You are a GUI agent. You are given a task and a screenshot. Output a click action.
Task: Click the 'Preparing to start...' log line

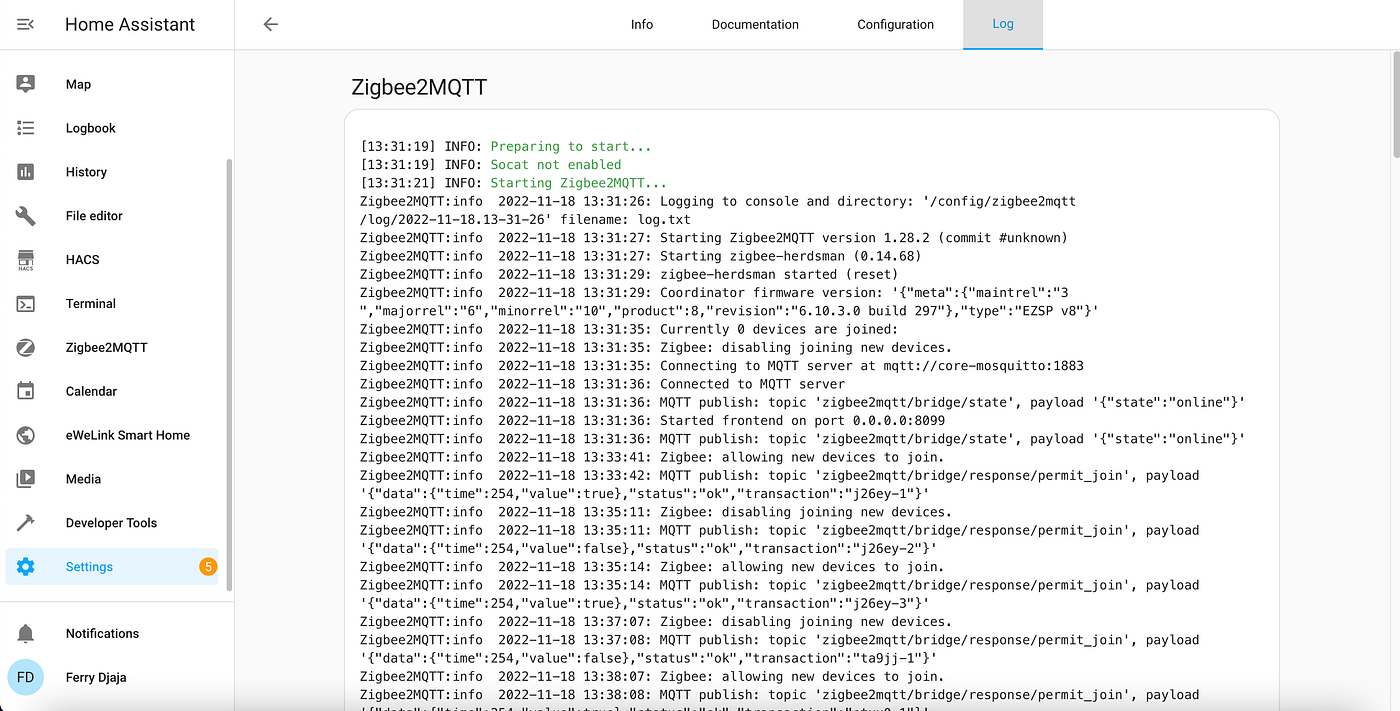[x=506, y=146]
